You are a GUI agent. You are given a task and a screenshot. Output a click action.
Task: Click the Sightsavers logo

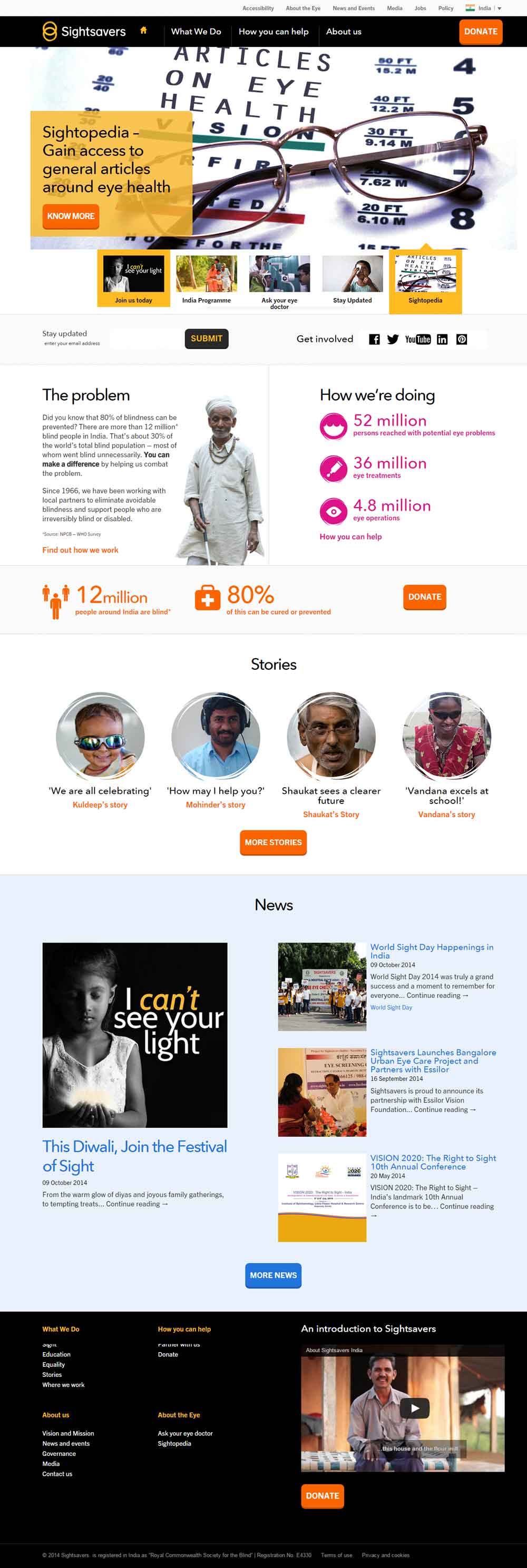(84, 32)
